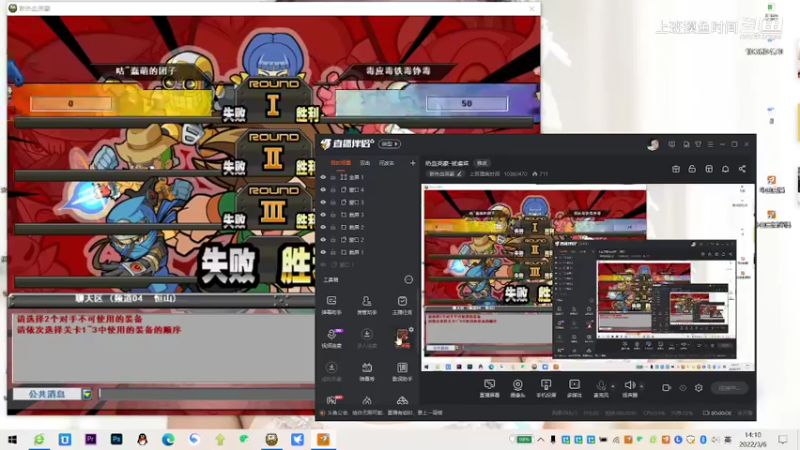Hide the 窗口 2 source via its eye icon
The width and height of the screenshot is (800, 450).
pyautogui.click(x=323, y=239)
